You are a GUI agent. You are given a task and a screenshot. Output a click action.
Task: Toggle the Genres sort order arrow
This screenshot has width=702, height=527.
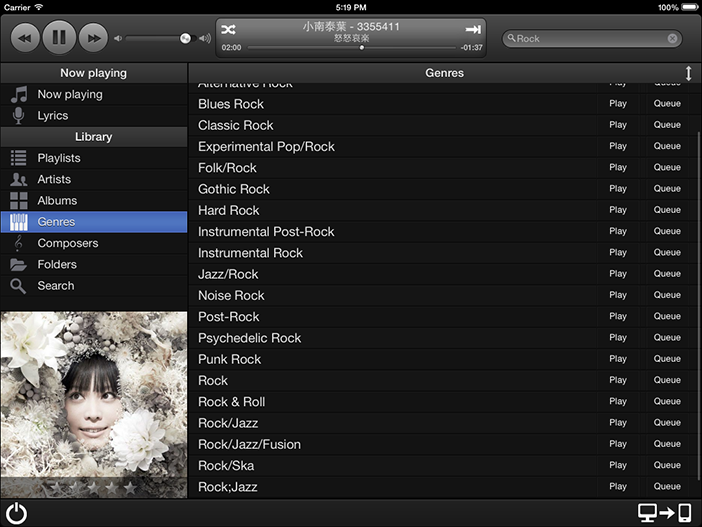(688, 73)
